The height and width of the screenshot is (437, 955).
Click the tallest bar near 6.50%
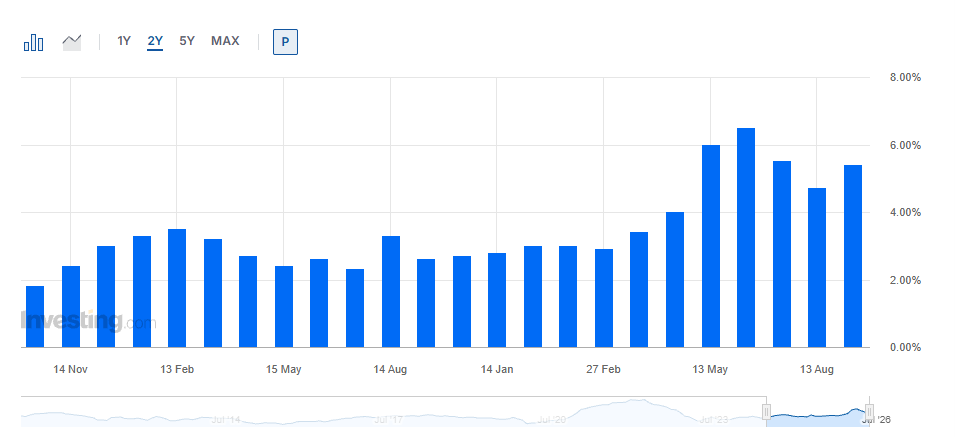pos(746,238)
